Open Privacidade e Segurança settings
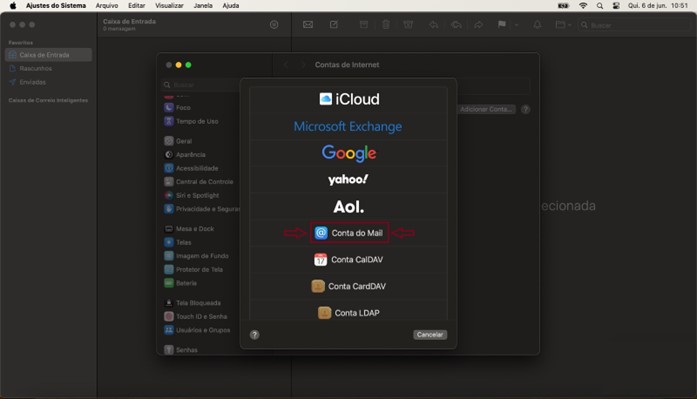This screenshot has width=697, height=399. (x=201, y=209)
